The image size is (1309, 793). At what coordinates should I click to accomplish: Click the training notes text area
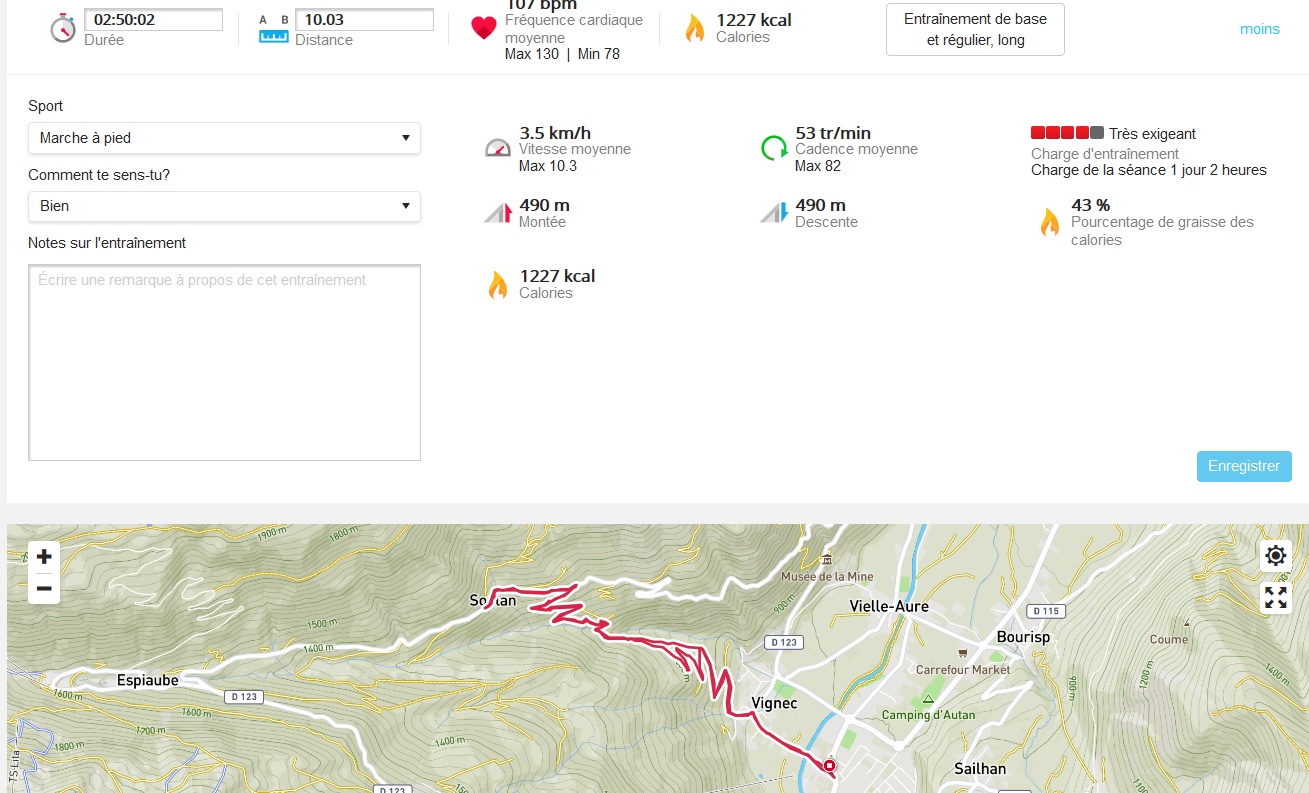pyautogui.click(x=224, y=362)
